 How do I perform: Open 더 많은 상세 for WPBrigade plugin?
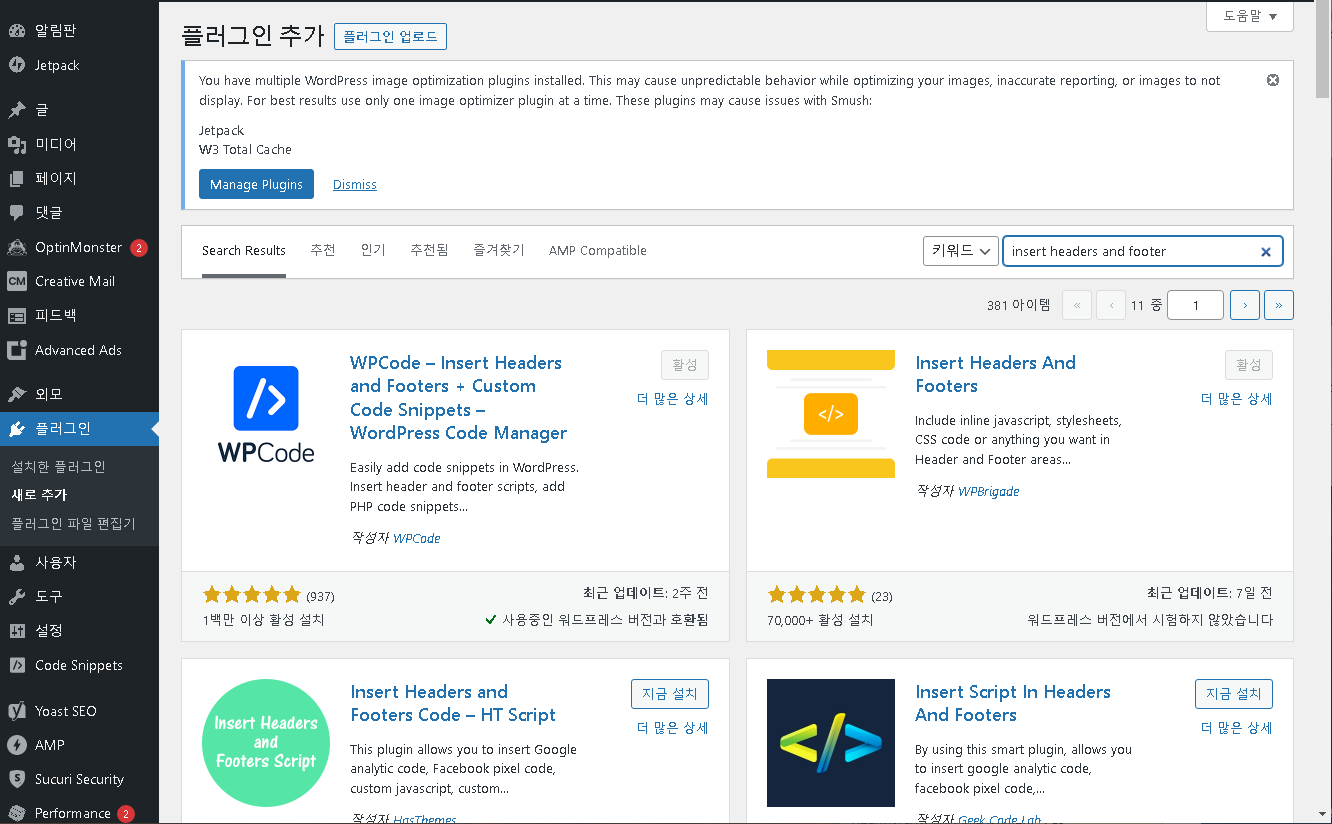[x=1237, y=399]
